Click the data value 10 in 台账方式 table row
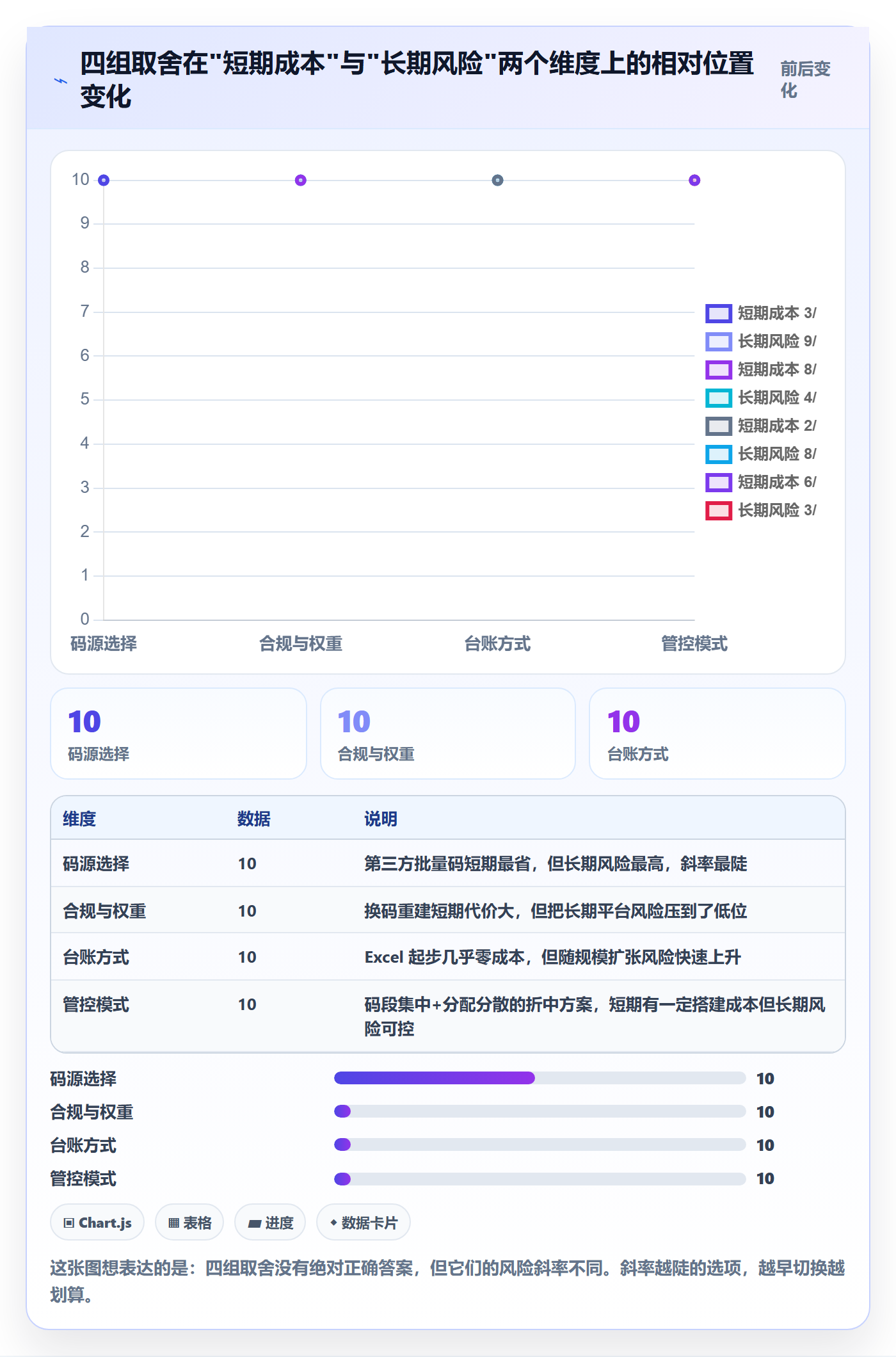This screenshot has width=896, height=1357. click(247, 957)
